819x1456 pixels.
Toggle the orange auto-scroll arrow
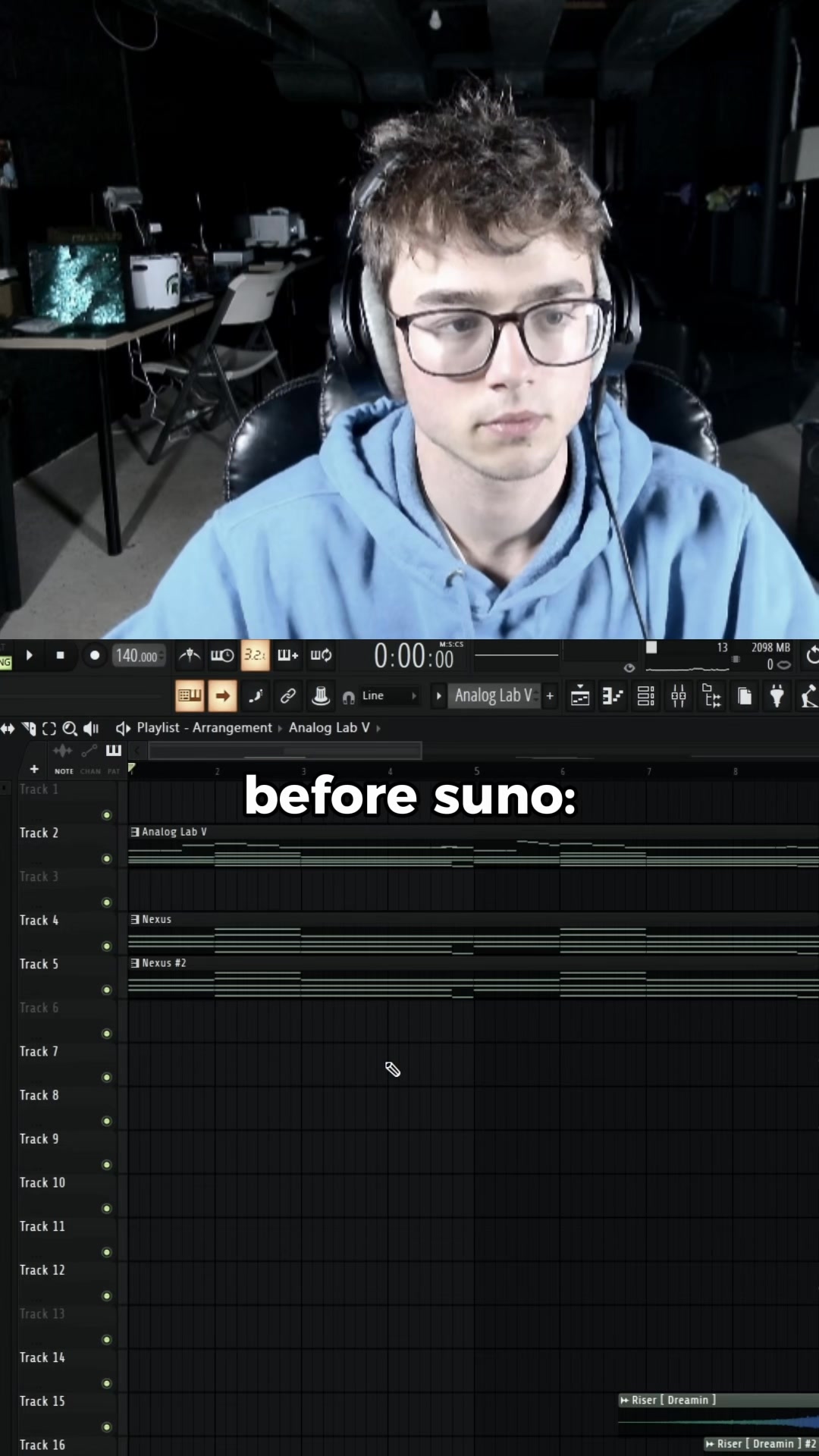[222, 696]
